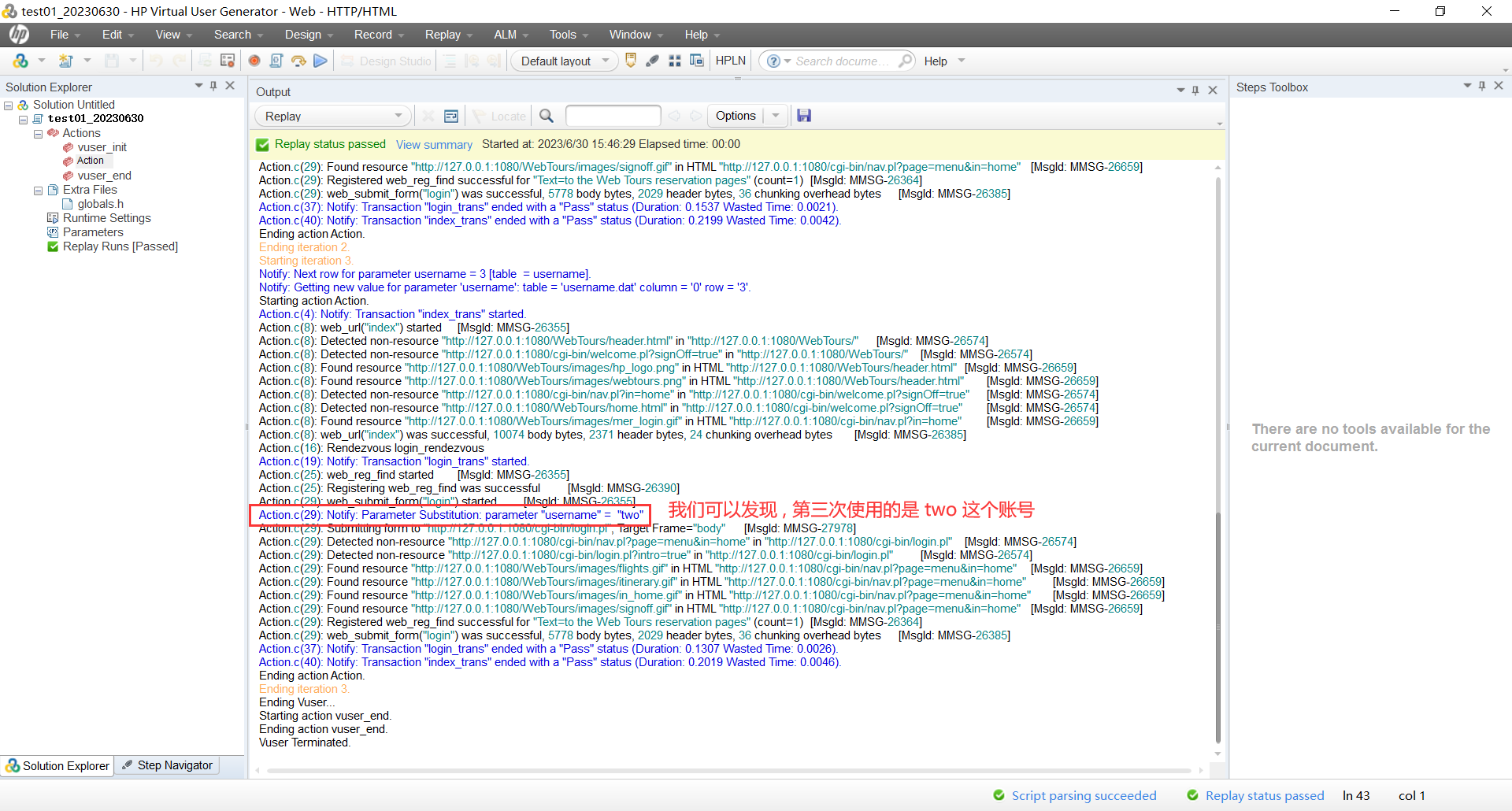Close the Output panel
The image size is (1512, 811).
[x=1213, y=91]
